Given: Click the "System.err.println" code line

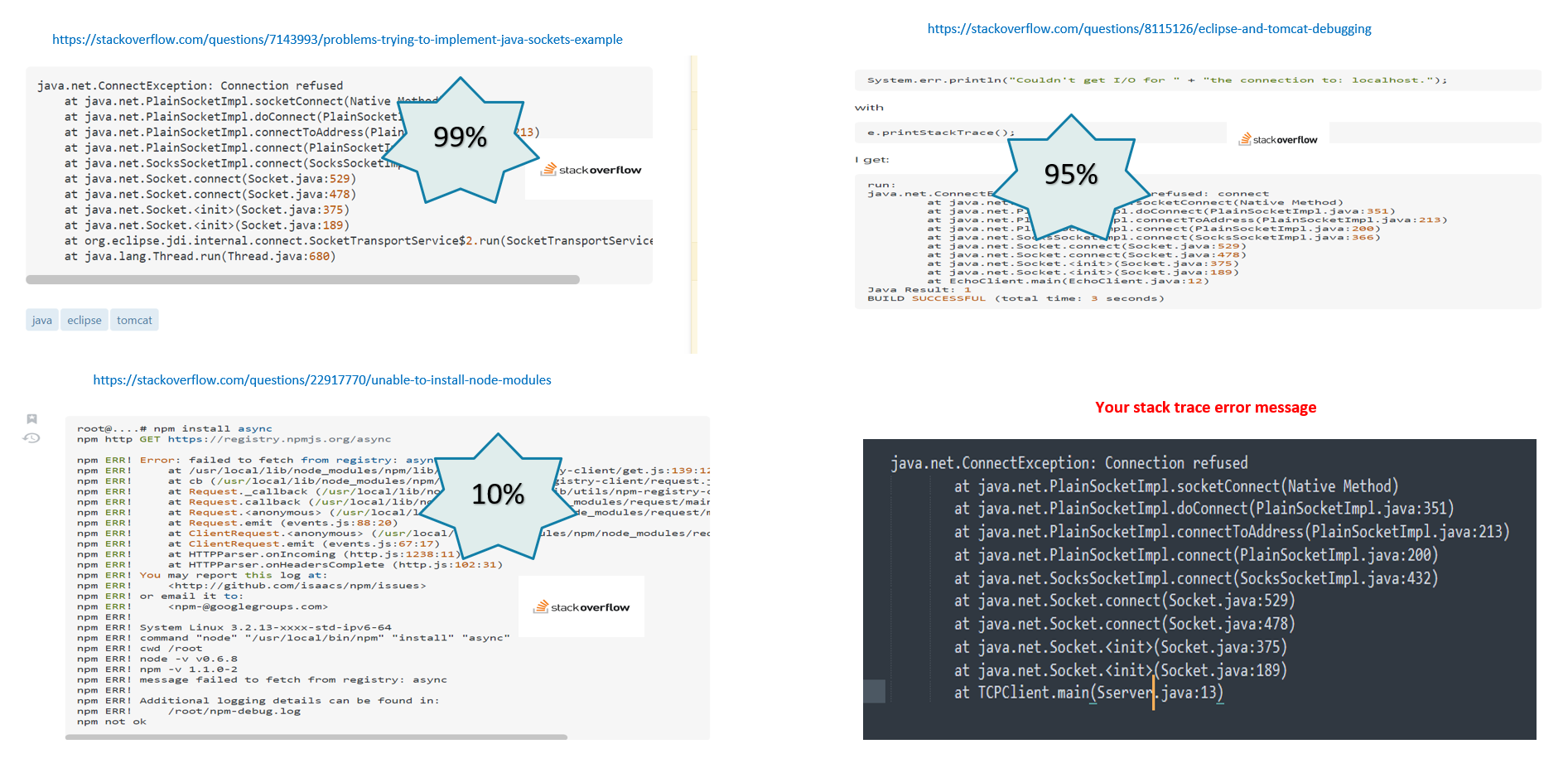Looking at the screenshot, I should pyautogui.click(x=1157, y=80).
